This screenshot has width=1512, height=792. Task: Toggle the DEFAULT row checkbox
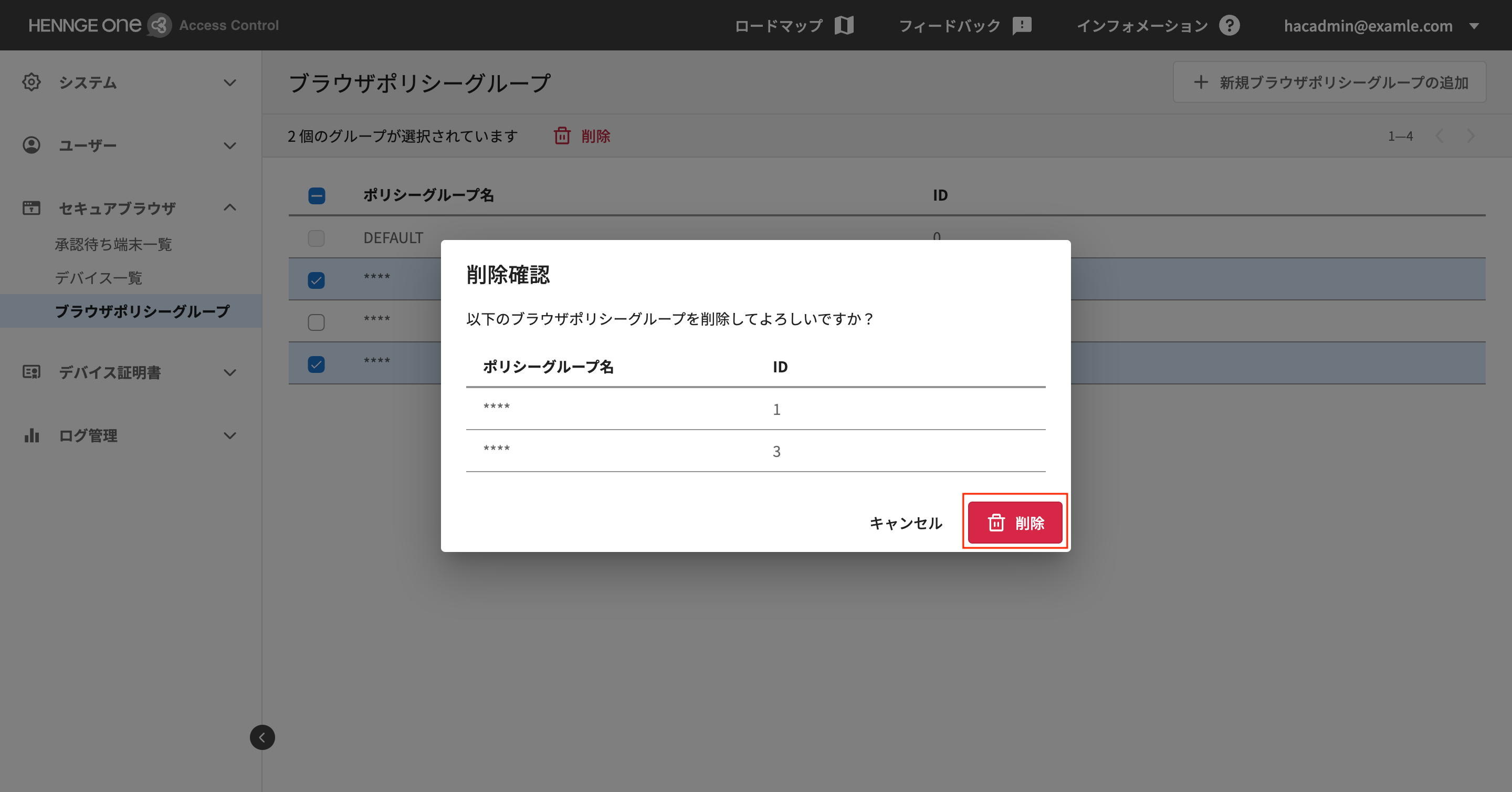[x=317, y=238]
